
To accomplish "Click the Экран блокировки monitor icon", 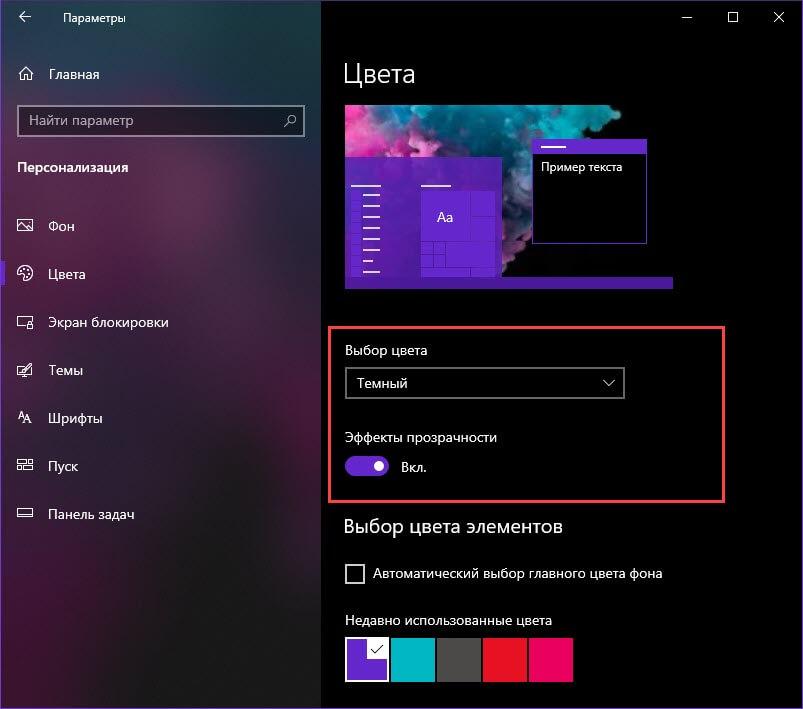I will [25, 322].
